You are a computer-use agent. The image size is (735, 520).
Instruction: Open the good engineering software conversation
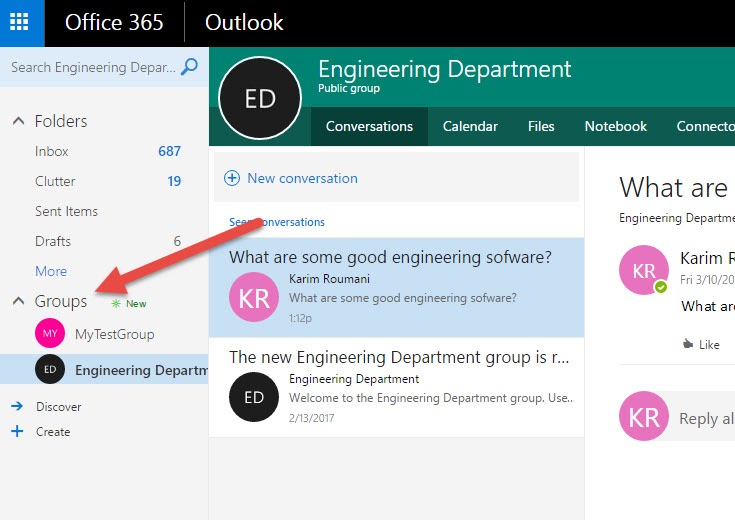tap(397, 287)
